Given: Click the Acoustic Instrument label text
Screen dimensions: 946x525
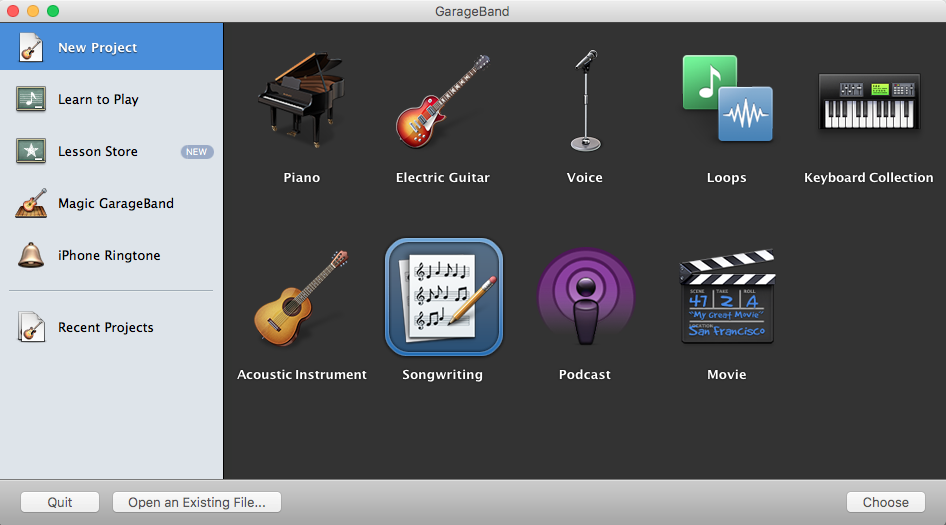Looking at the screenshot, I should (x=302, y=374).
